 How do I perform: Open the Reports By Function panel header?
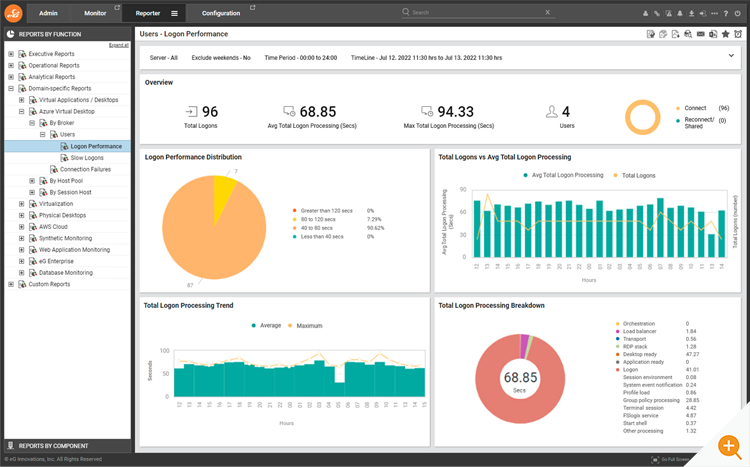pos(67,34)
